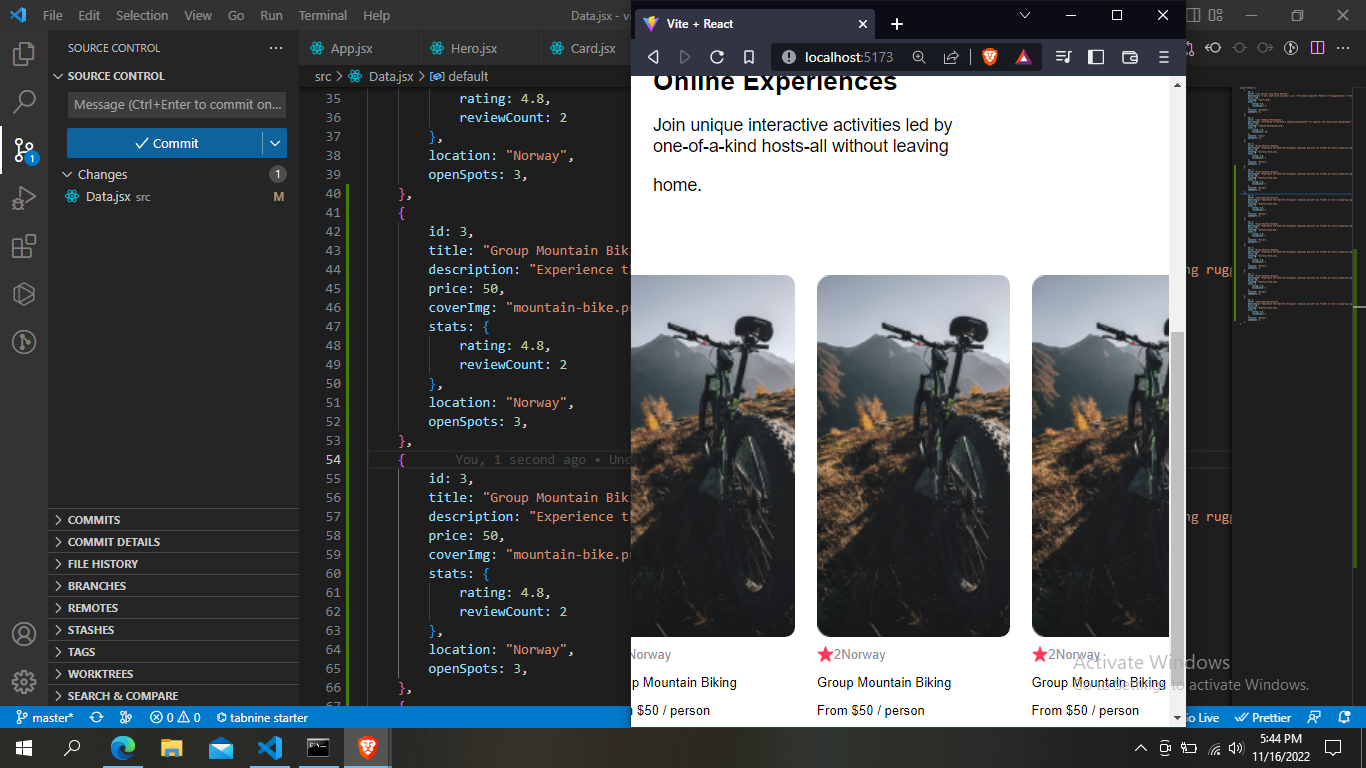Click tabnine starter in status bar
Screen dimensions: 1366x768
coord(261,717)
